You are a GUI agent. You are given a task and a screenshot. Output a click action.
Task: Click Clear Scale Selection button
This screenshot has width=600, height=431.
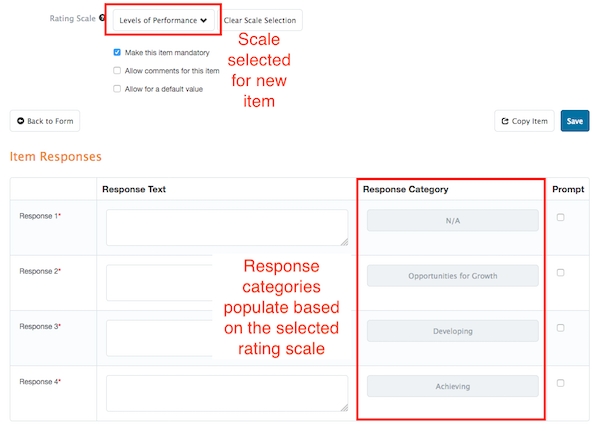[x=260, y=20]
